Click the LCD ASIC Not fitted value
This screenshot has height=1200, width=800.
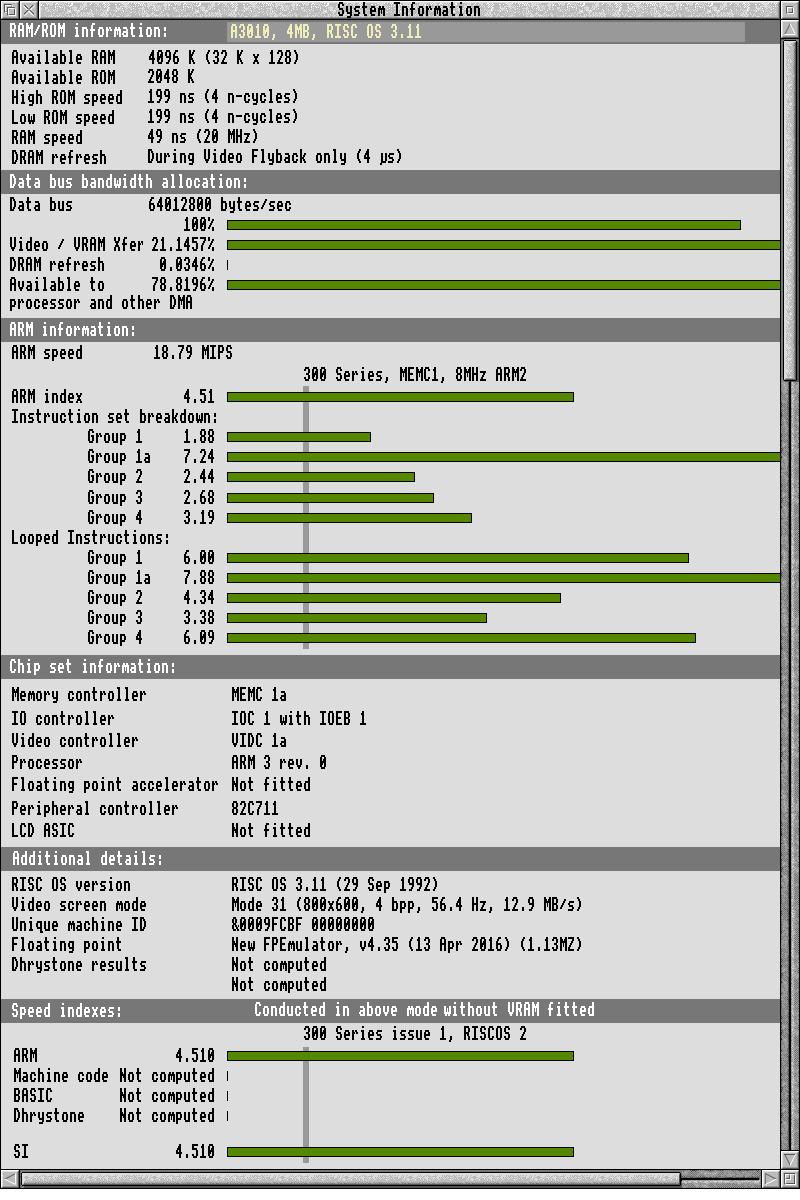(271, 831)
